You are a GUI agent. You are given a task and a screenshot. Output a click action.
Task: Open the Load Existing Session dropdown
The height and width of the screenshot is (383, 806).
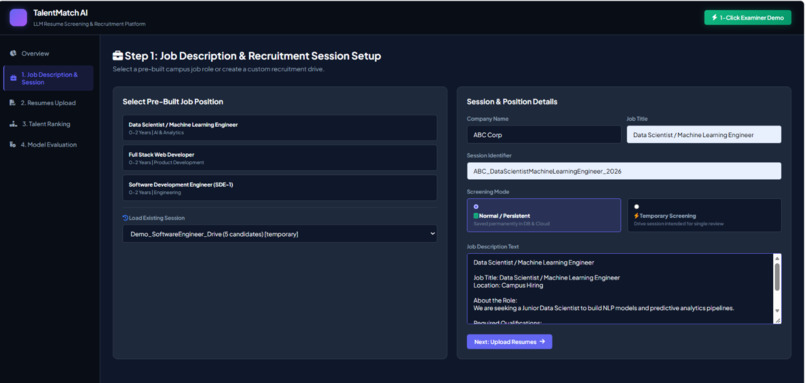pyautogui.click(x=280, y=234)
